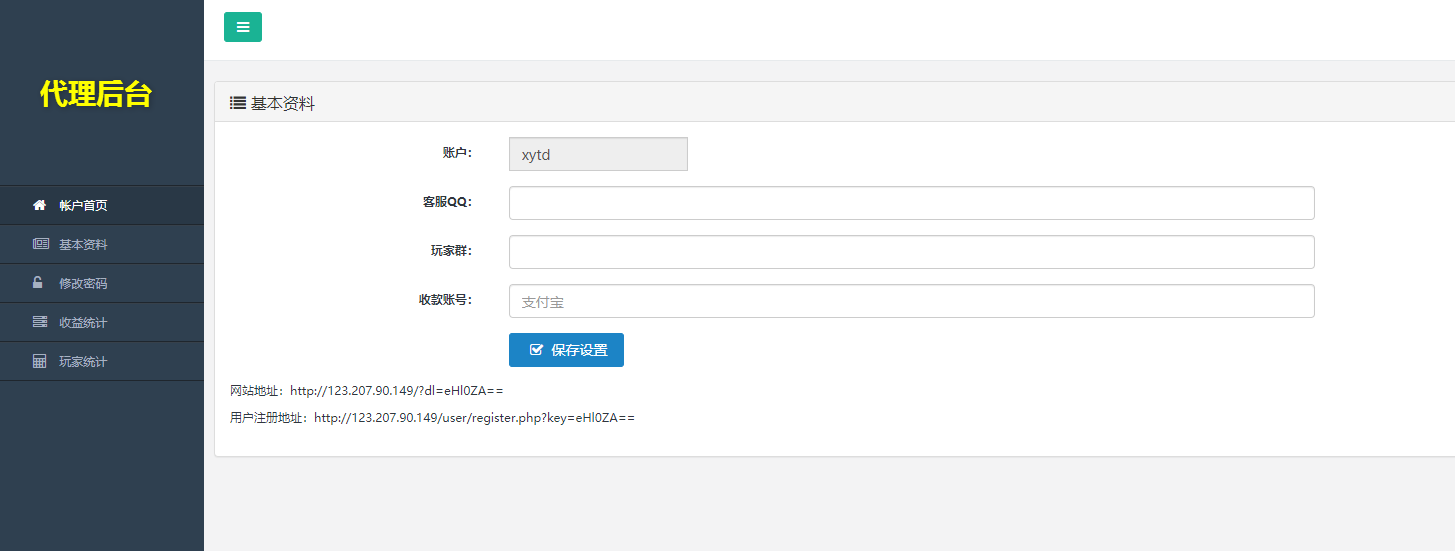Click the list icon in the 基本资料 panel header
Screen dimensions: 1455x551
[x=238, y=102]
